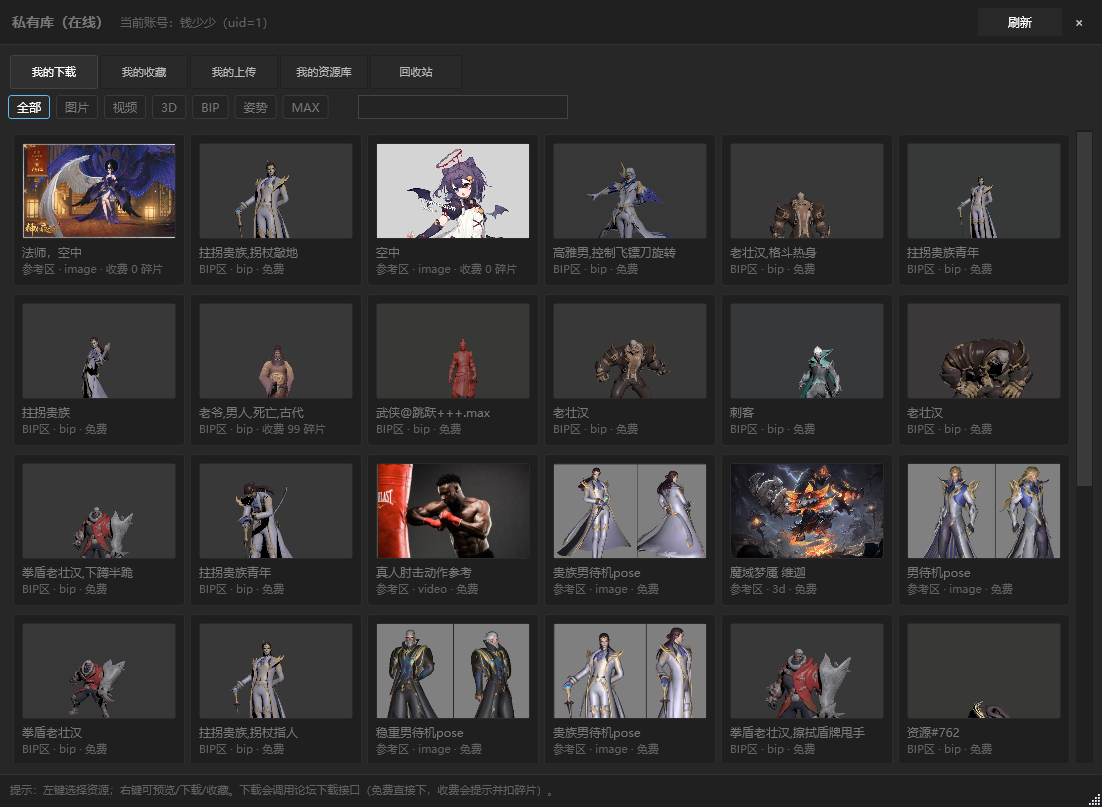The height and width of the screenshot is (807, 1102).
Task: Go to the 回收站 tab
Action: pyautogui.click(x=416, y=72)
